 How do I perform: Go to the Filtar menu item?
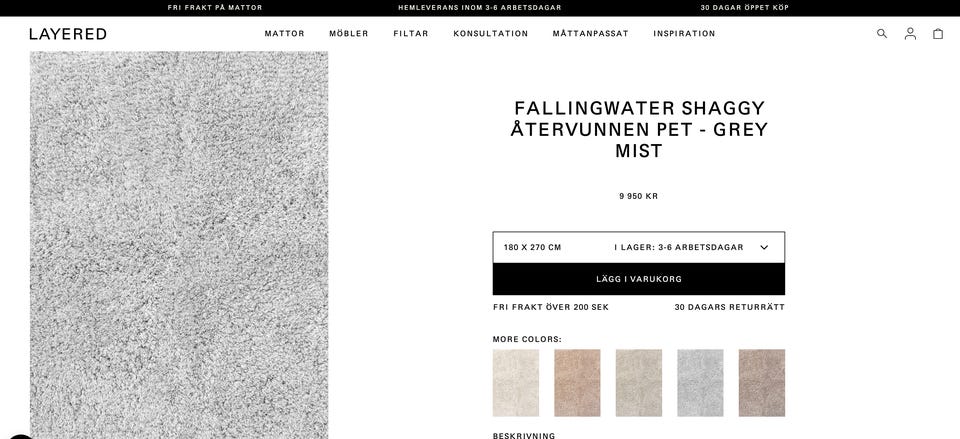[x=411, y=34]
